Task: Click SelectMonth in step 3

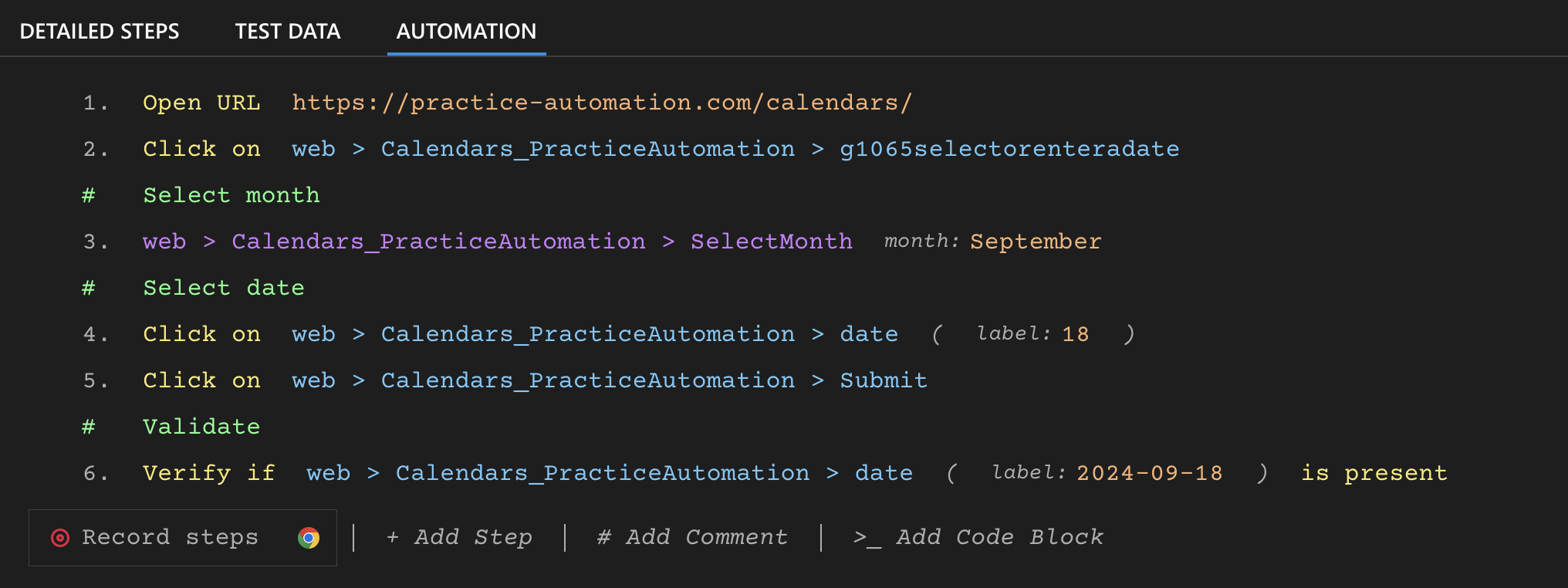Action: point(772,242)
